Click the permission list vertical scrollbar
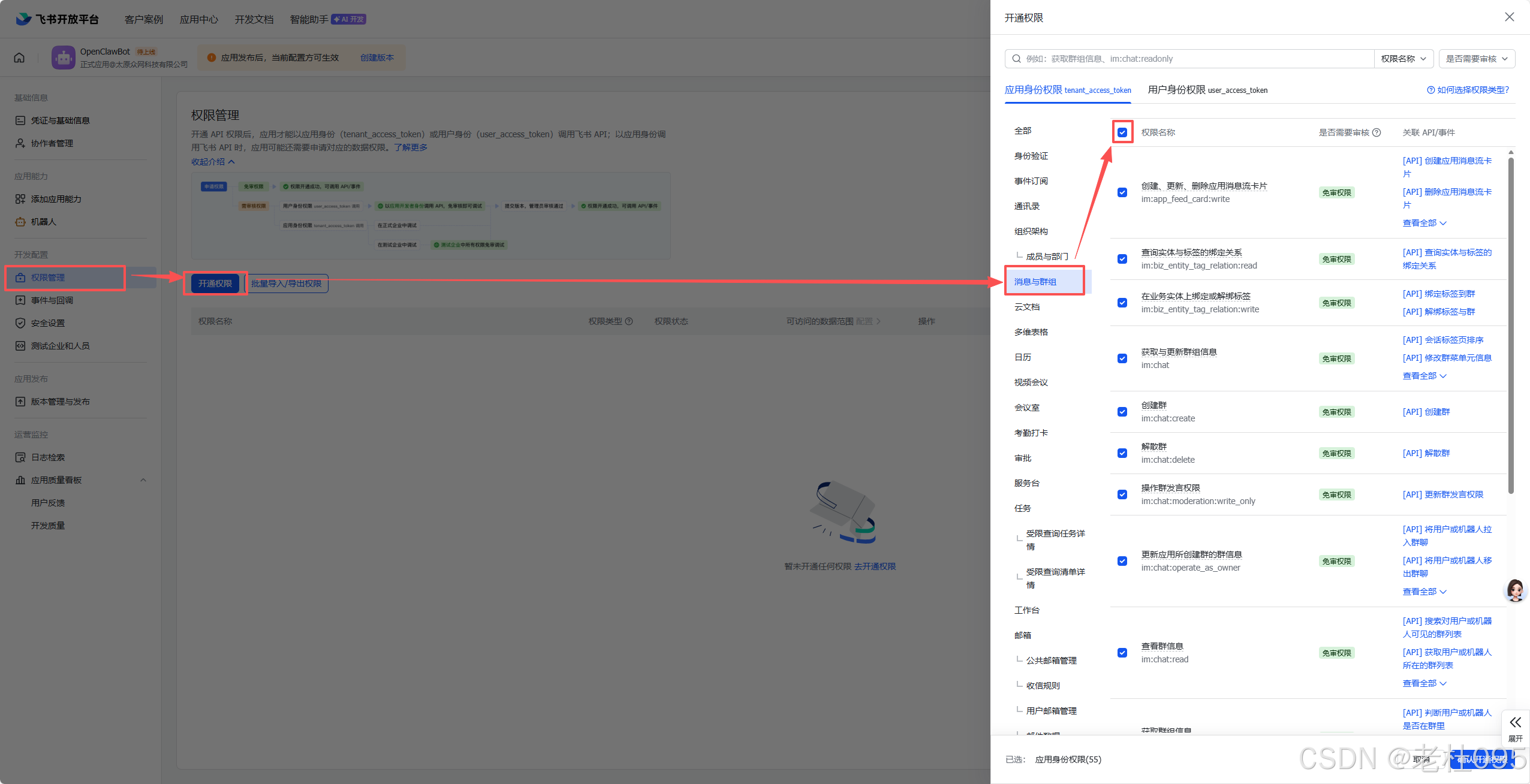This screenshot has height=784, width=1530. click(1511, 324)
